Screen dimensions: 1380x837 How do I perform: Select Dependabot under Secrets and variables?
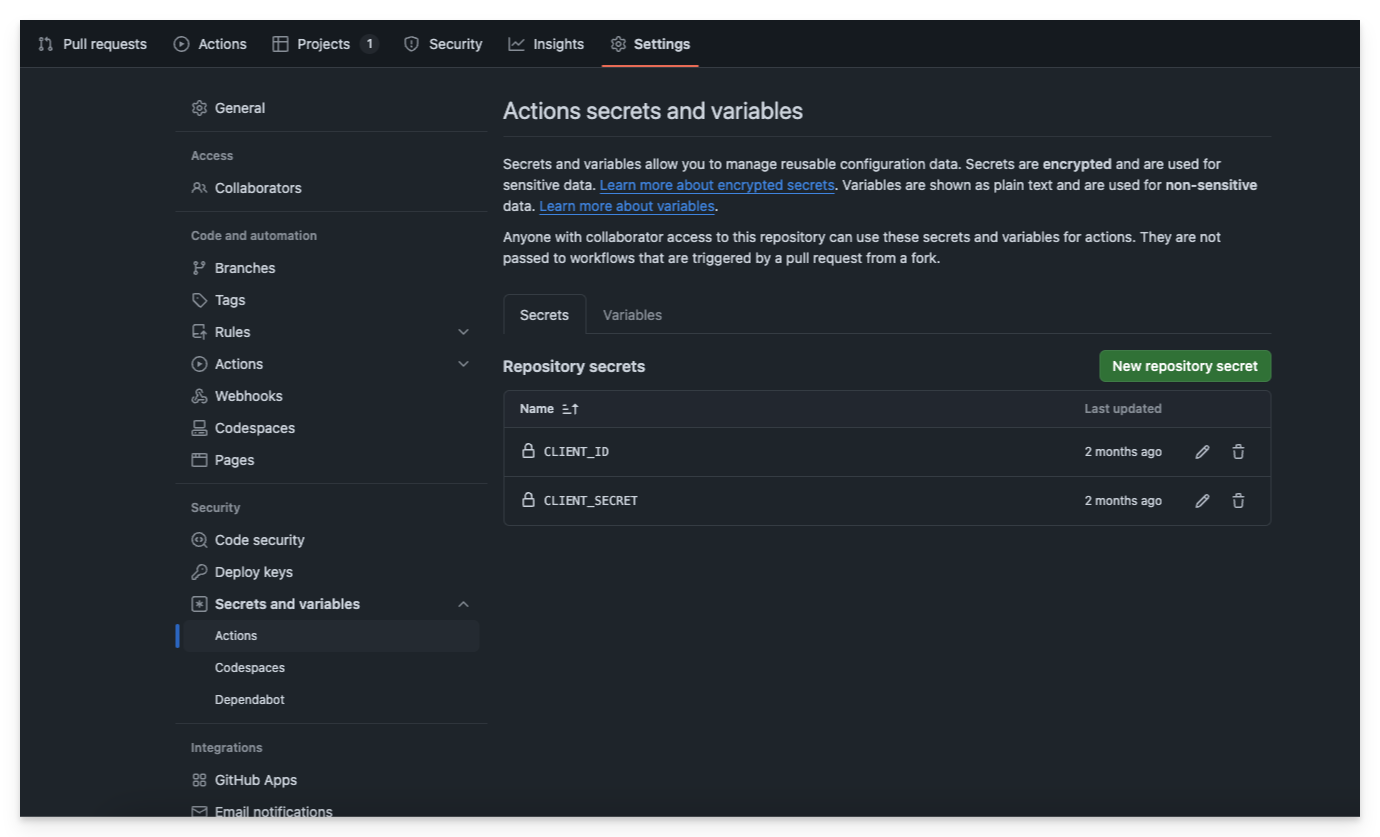click(x=249, y=699)
